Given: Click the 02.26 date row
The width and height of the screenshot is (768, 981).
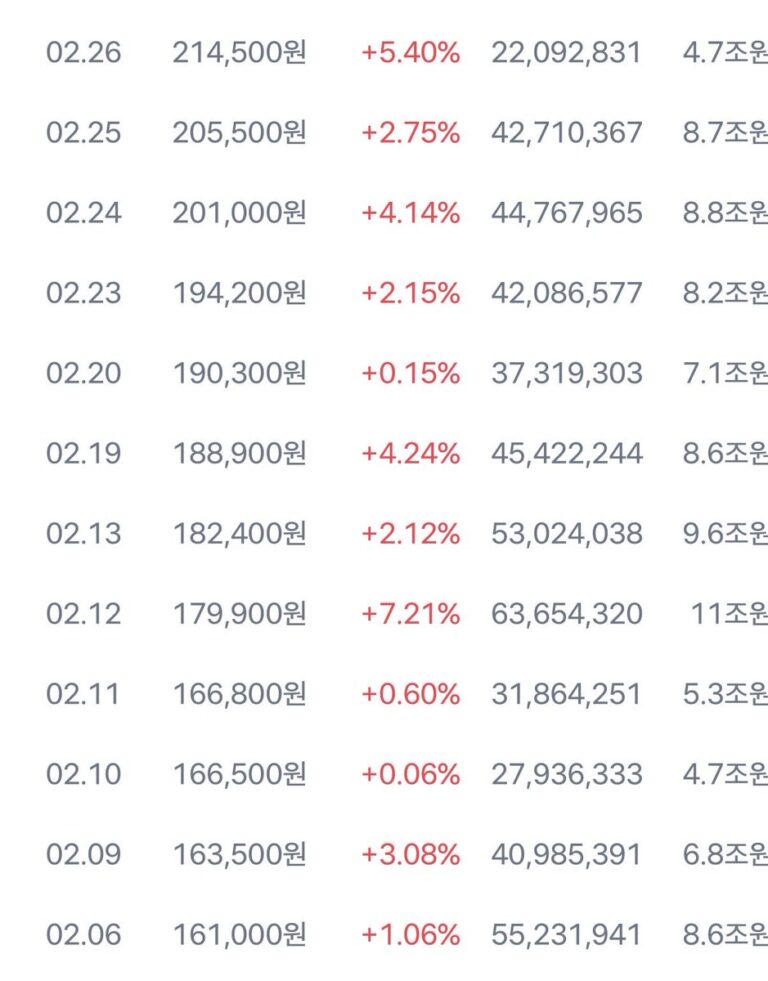Looking at the screenshot, I should pos(83,53).
